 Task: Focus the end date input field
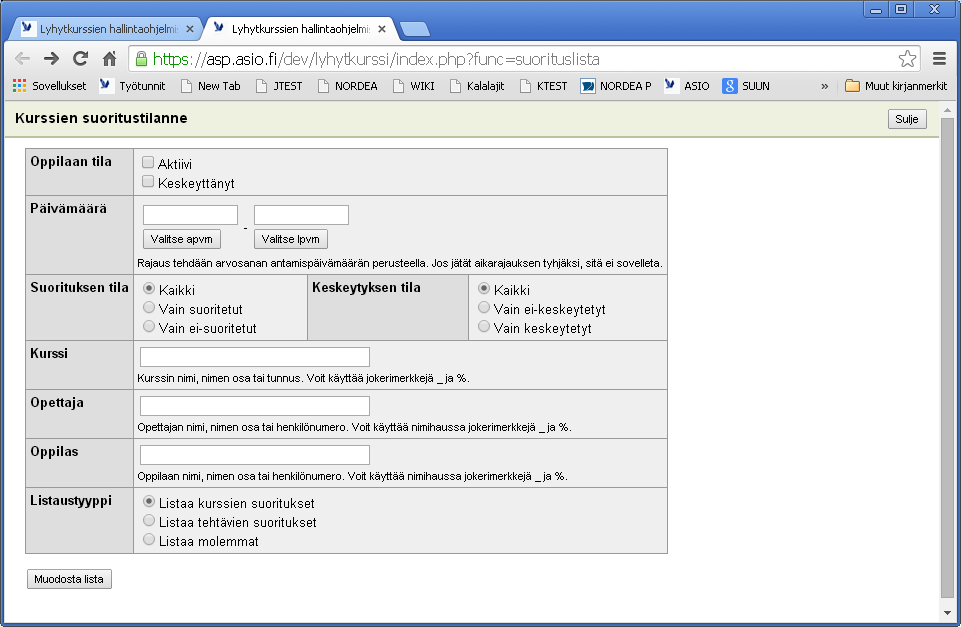point(301,215)
